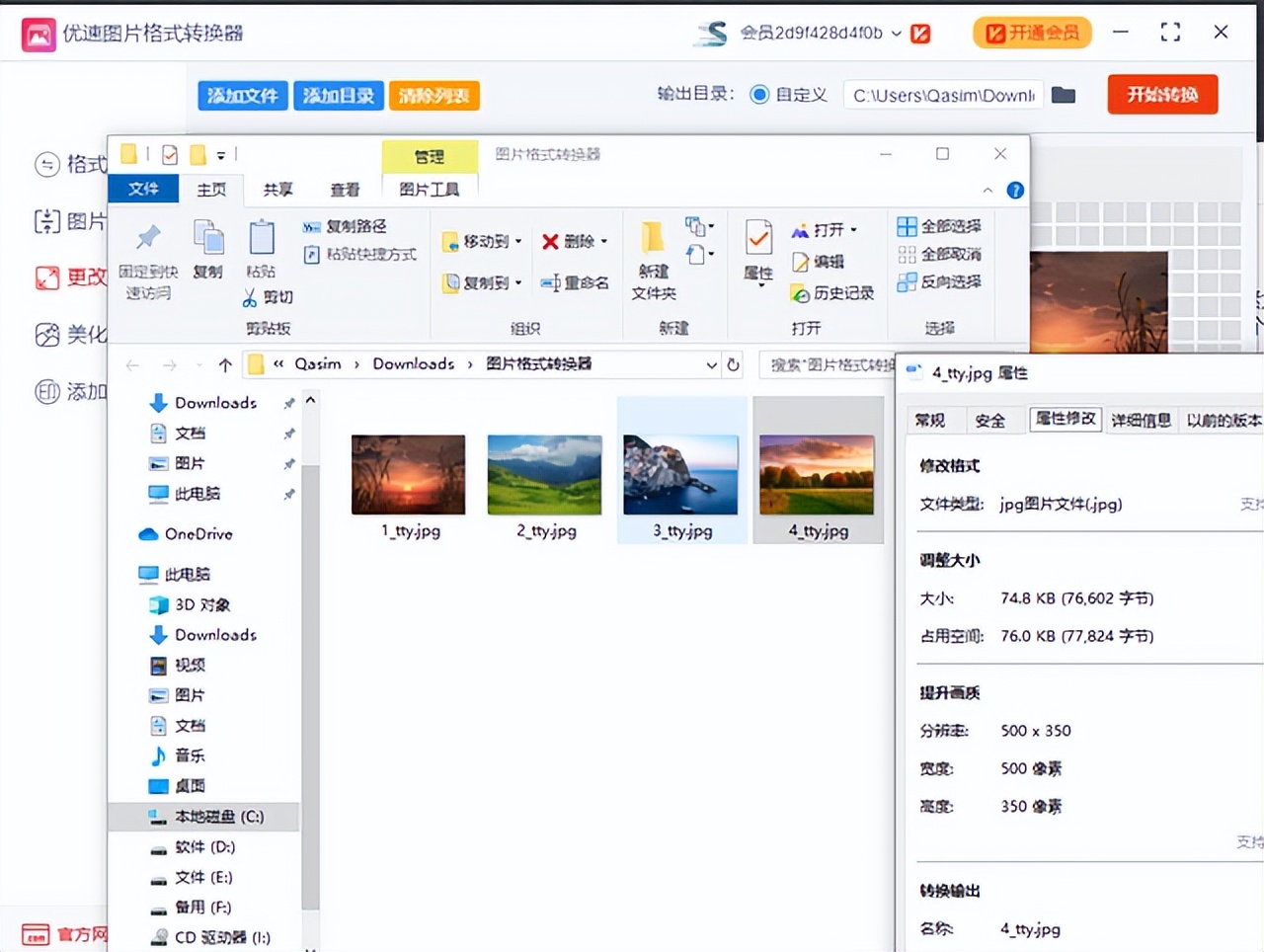The image size is (1264, 952).
Task: Click the 清除列表 button
Action: [434, 96]
